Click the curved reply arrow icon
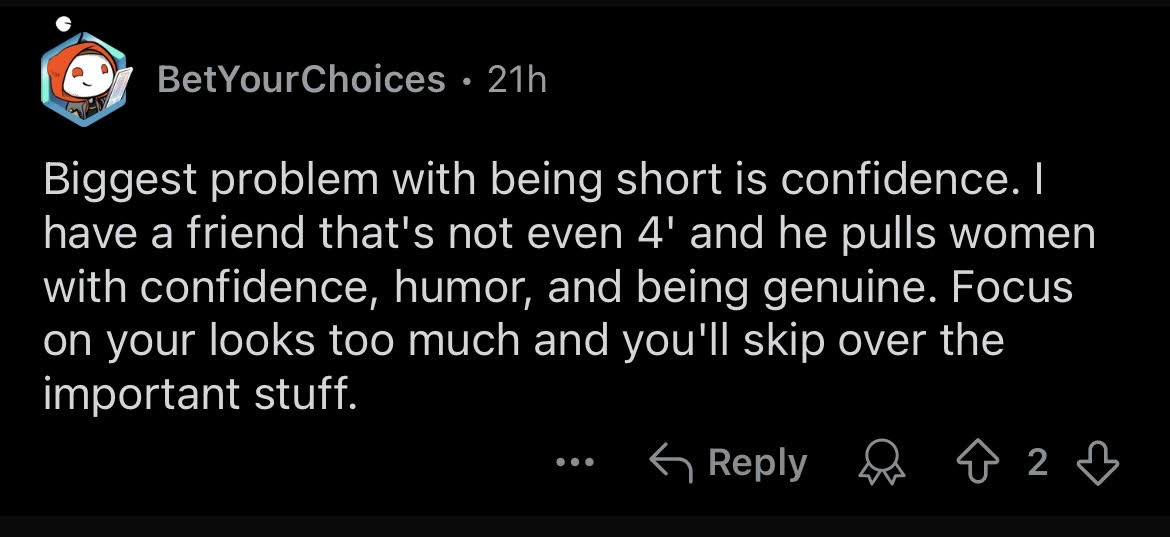 [671, 463]
